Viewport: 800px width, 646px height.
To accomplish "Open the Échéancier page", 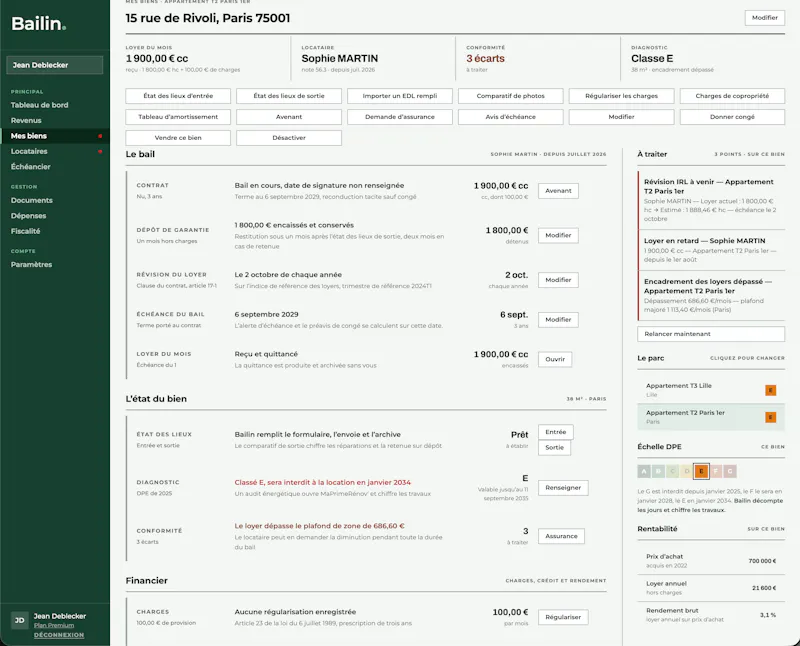I will point(31,166).
